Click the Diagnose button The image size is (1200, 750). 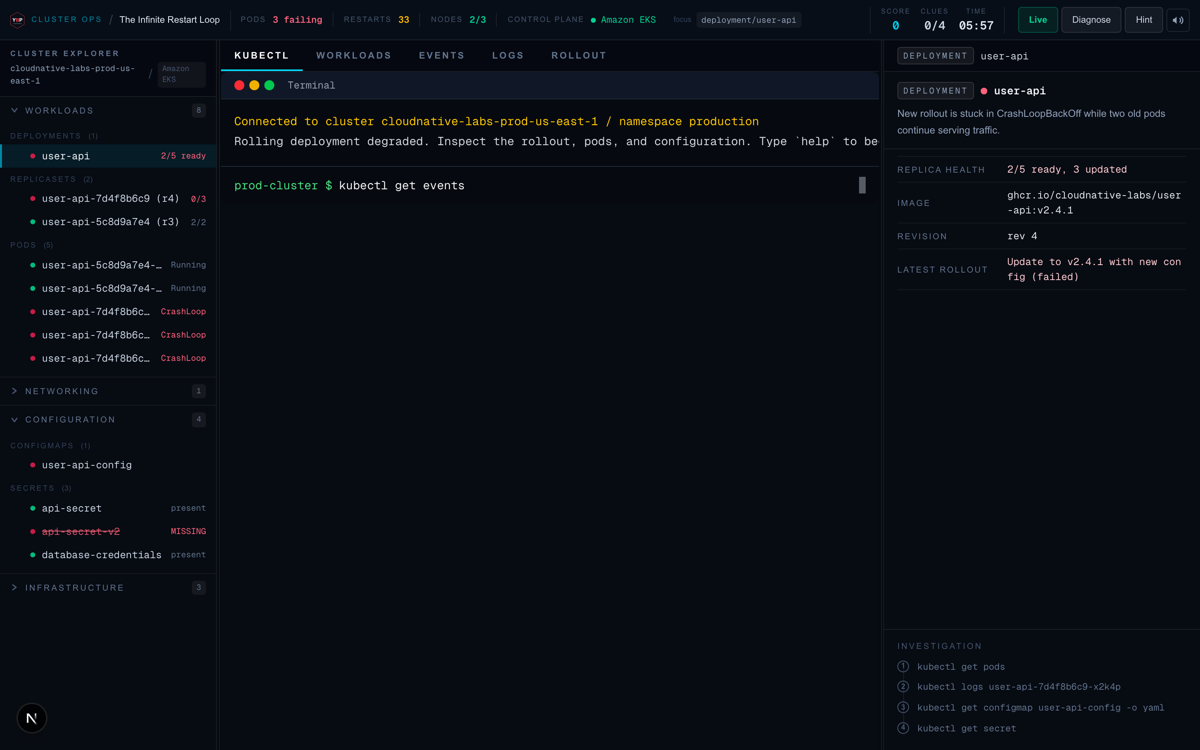(1091, 20)
